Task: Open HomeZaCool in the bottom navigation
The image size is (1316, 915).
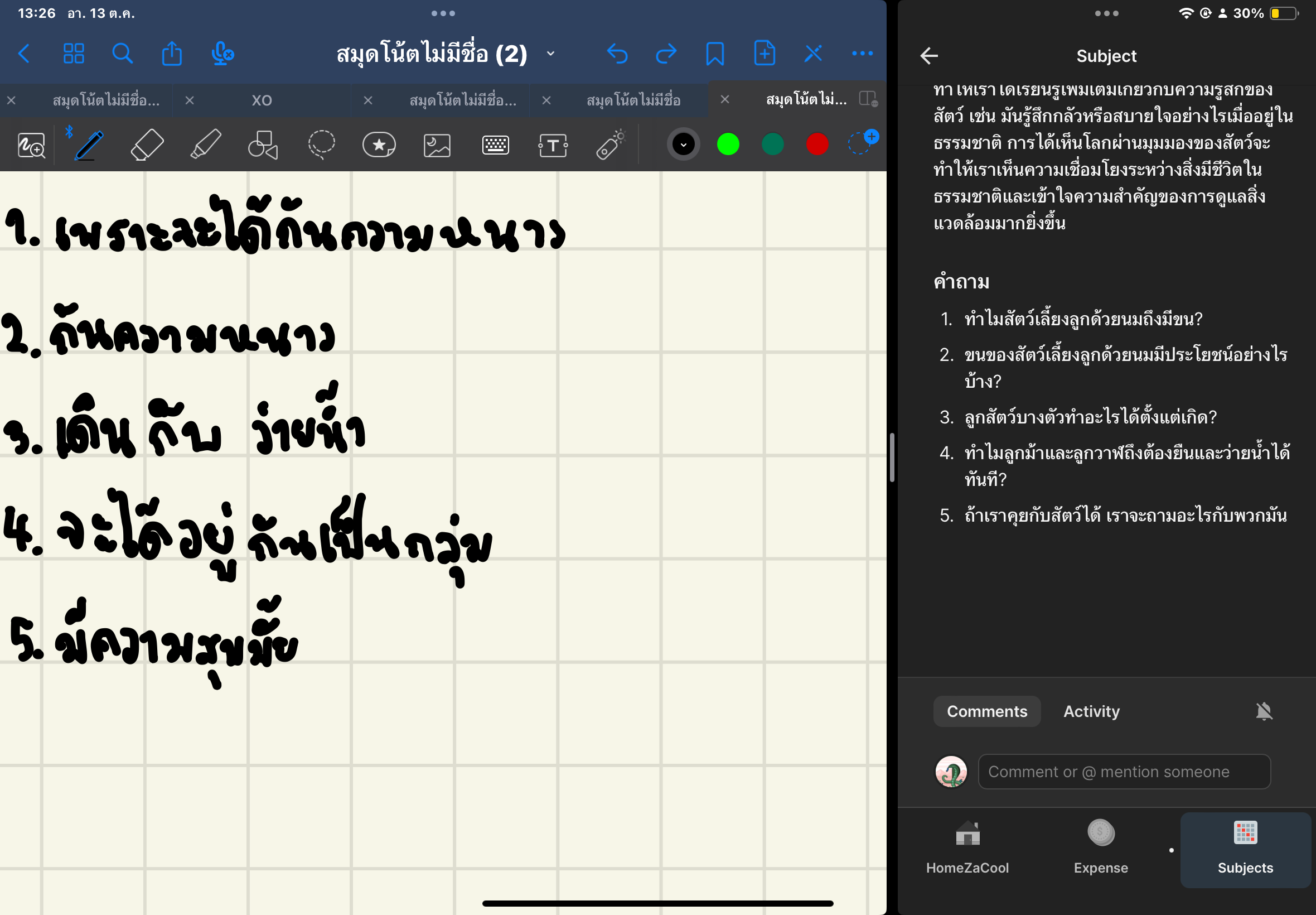Action: point(967,849)
